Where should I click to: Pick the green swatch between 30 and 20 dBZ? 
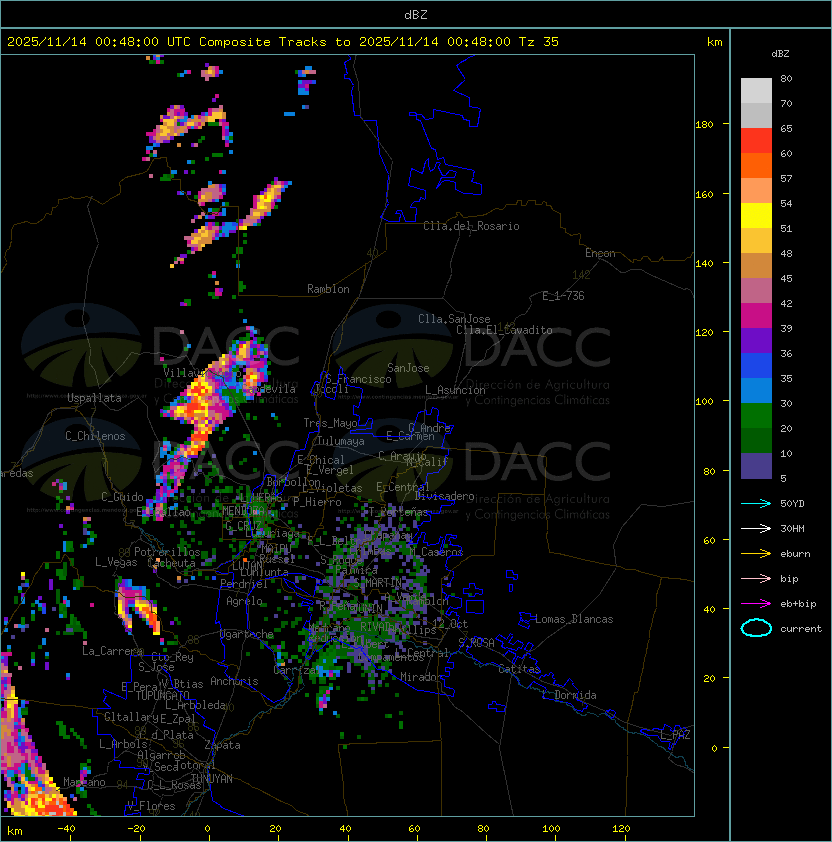tap(756, 416)
